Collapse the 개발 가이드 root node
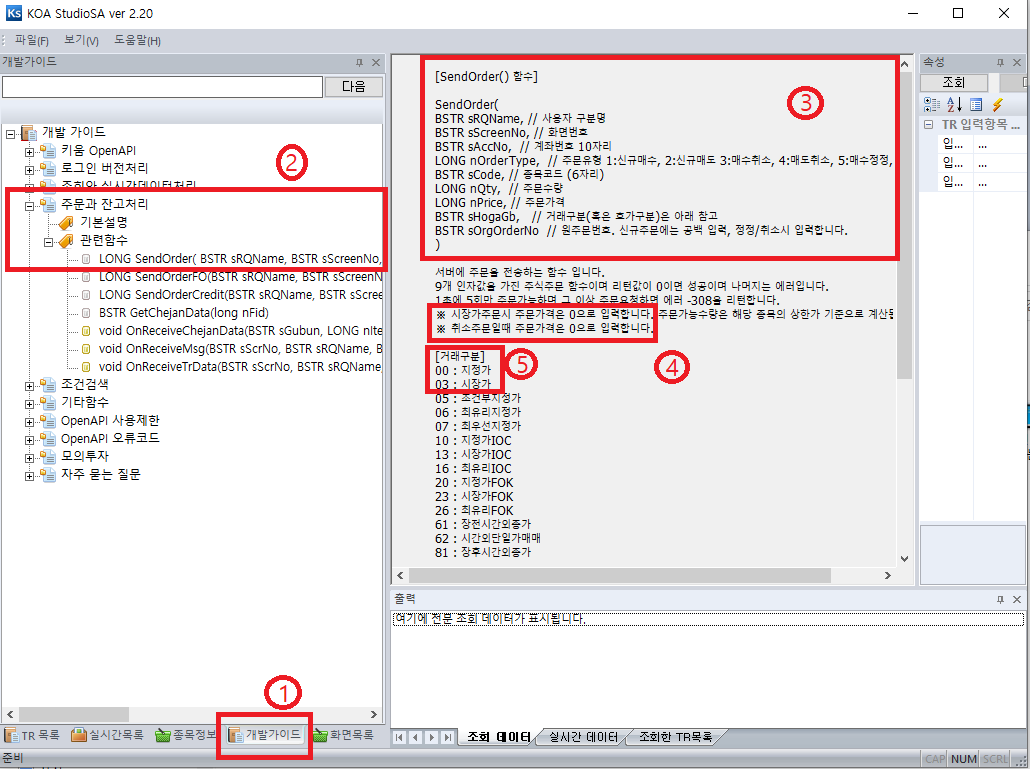Viewport: 1030px width, 769px height. [11, 134]
